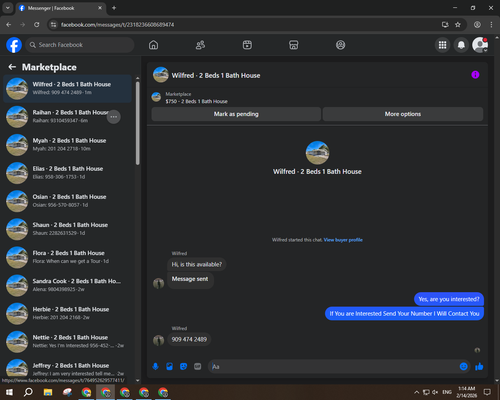Open the Myah conversation
The width and height of the screenshot is (500, 400).
(x=67, y=145)
